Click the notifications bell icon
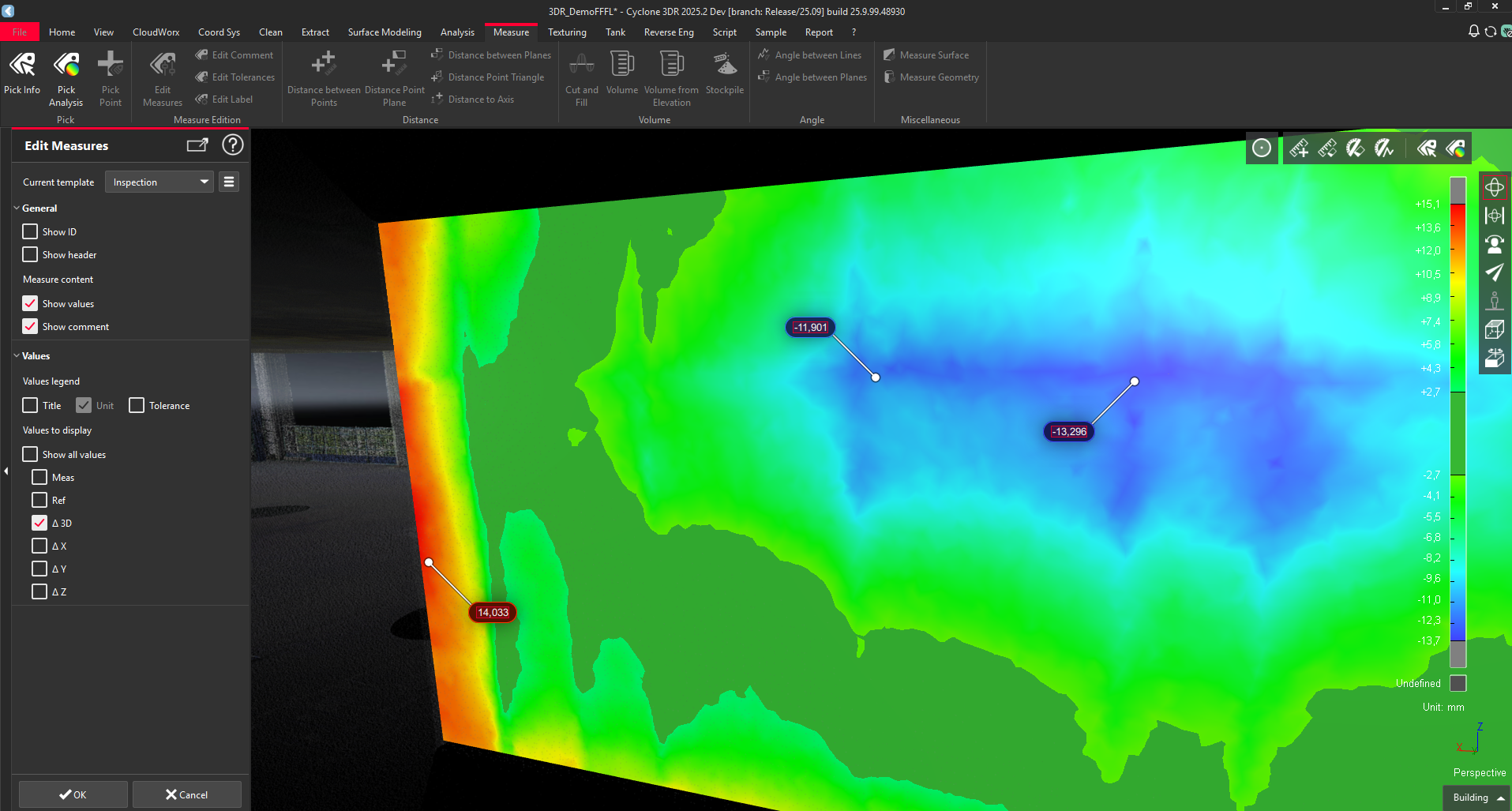The height and width of the screenshot is (811, 1512). [1473, 32]
